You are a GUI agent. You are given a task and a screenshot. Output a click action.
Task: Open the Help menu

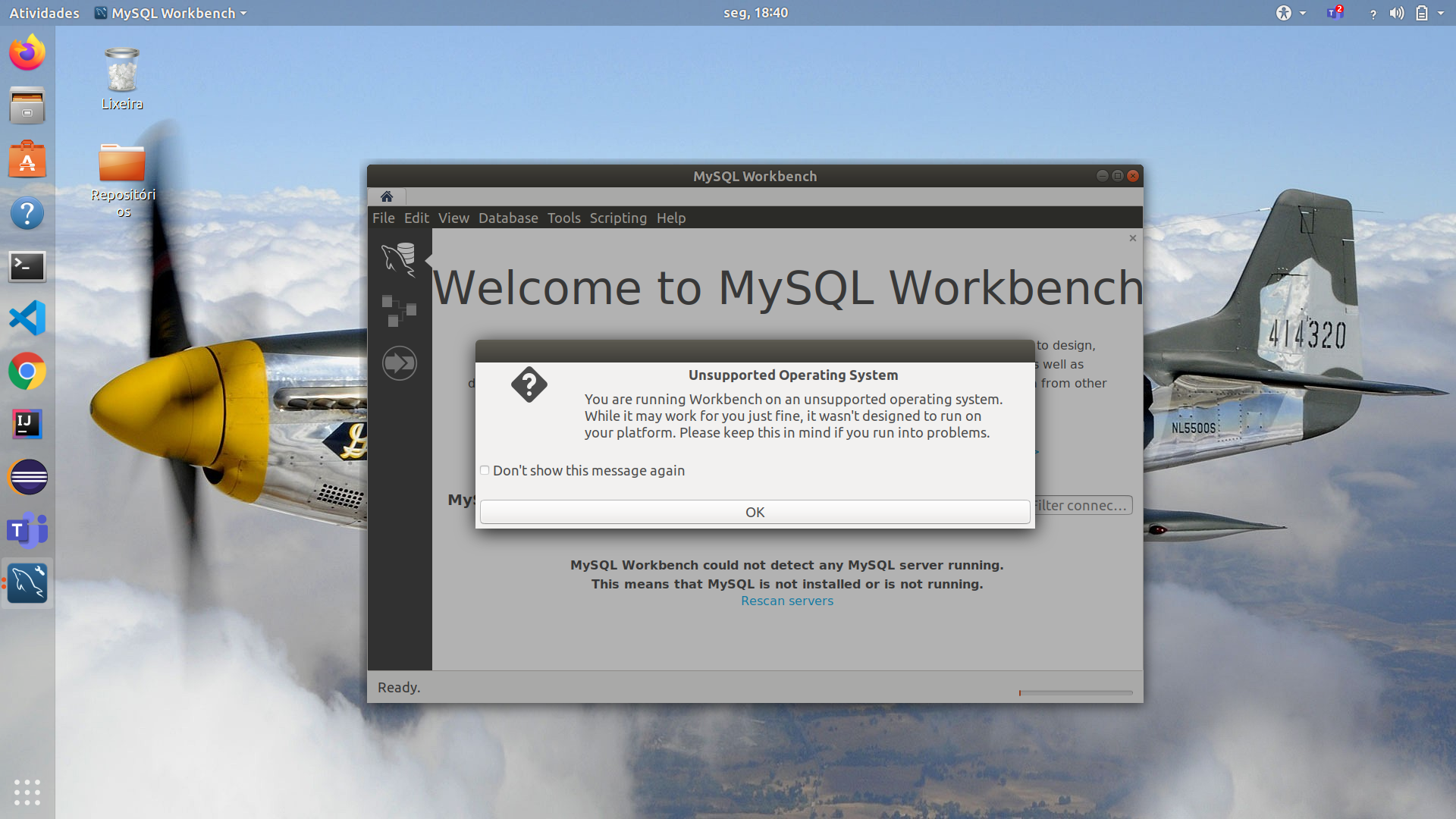671,218
